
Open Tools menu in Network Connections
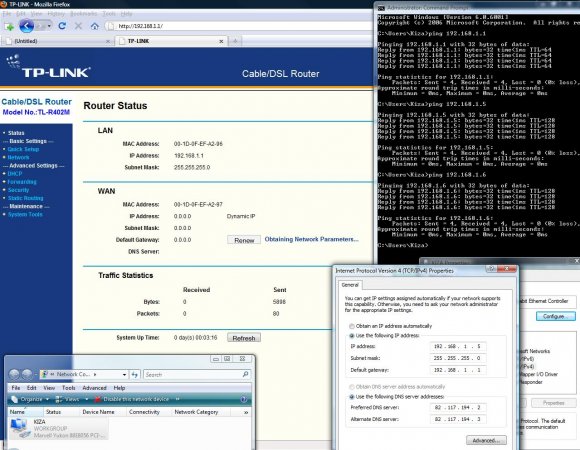click(68, 388)
